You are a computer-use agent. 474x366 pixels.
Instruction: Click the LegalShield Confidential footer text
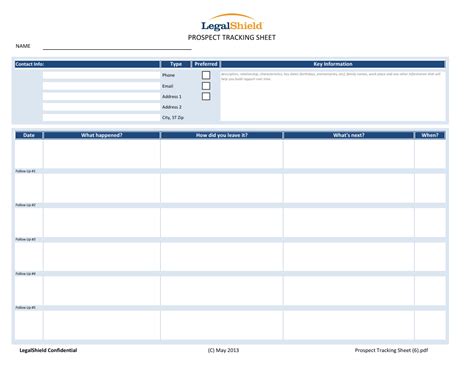[48, 350]
